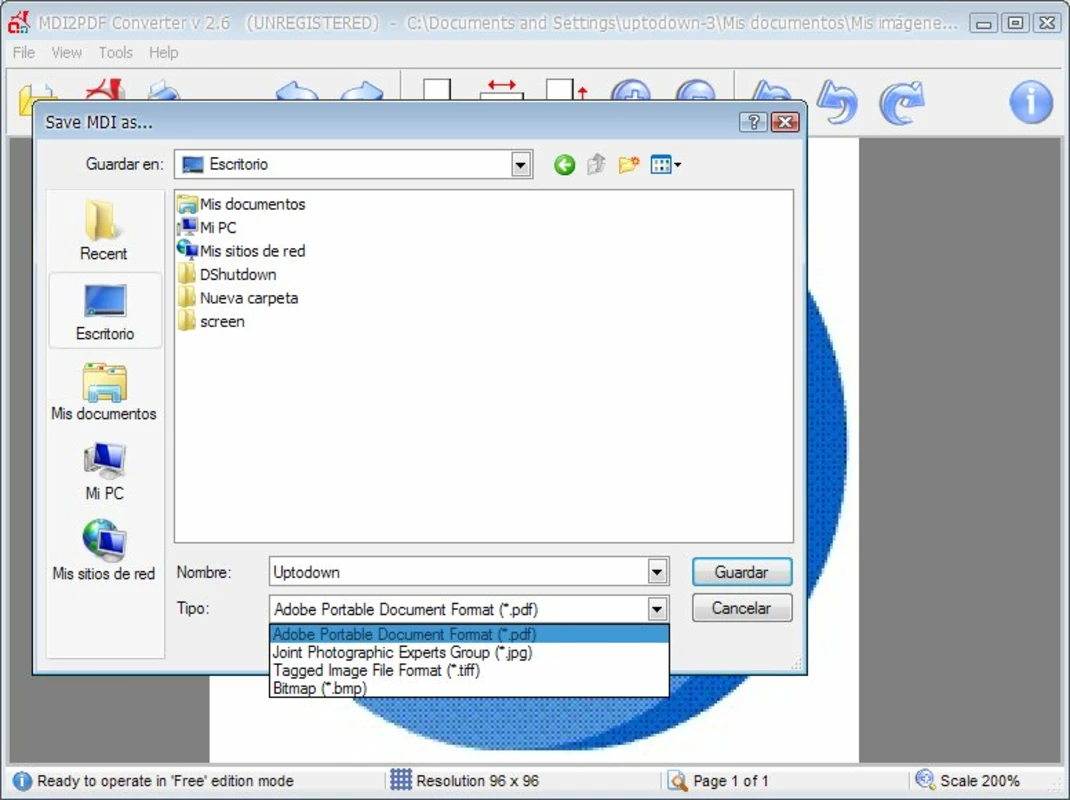Viewport: 1070px width, 800px height.
Task: Open the Recent places shortcut
Action: [x=104, y=231]
